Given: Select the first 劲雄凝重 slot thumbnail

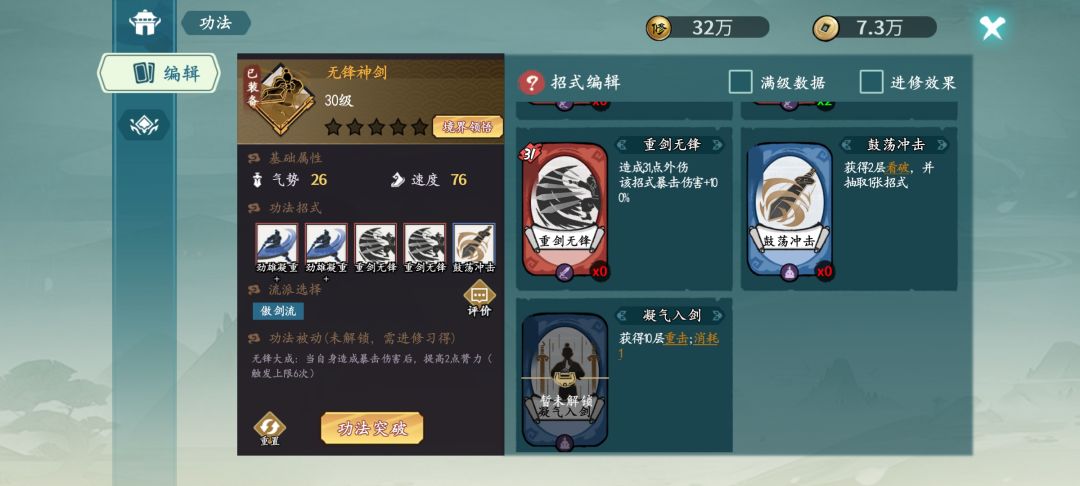Looking at the screenshot, I should click(x=277, y=243).
